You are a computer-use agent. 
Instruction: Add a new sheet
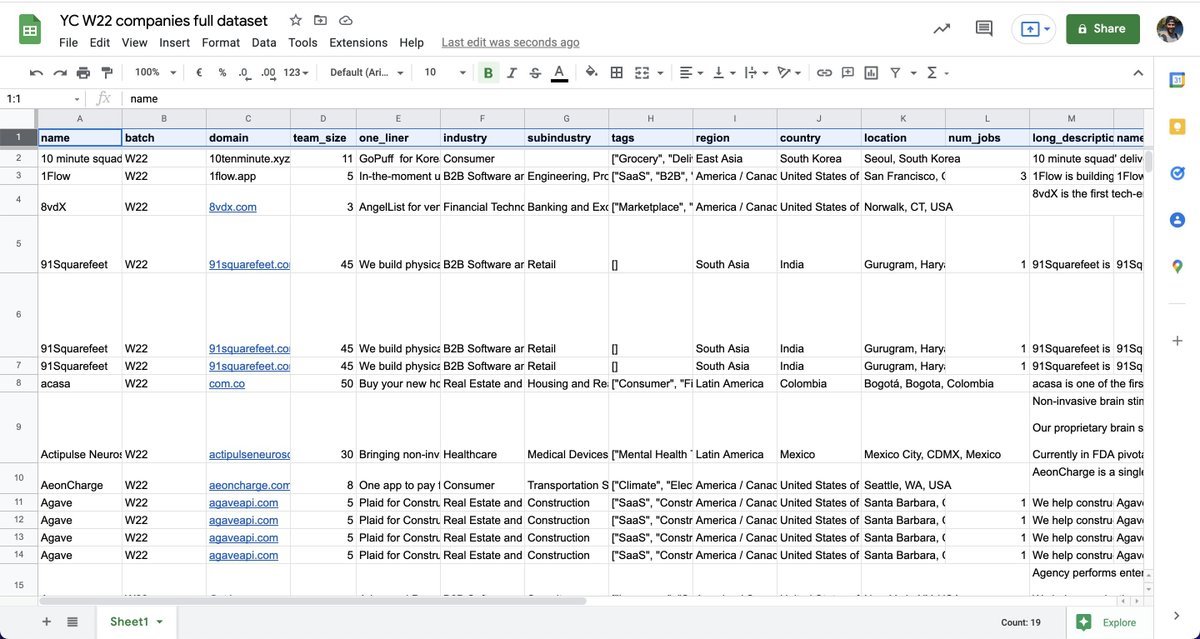point(46,622)
